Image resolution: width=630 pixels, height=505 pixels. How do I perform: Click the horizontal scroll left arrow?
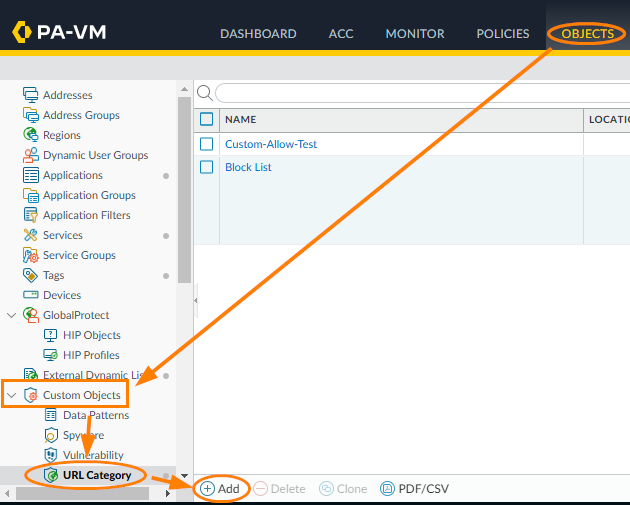click(x=7, y=493)
